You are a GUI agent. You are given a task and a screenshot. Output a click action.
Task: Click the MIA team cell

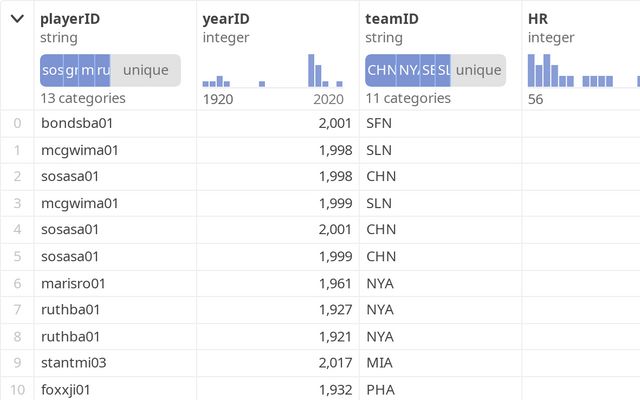click(379, 363)
